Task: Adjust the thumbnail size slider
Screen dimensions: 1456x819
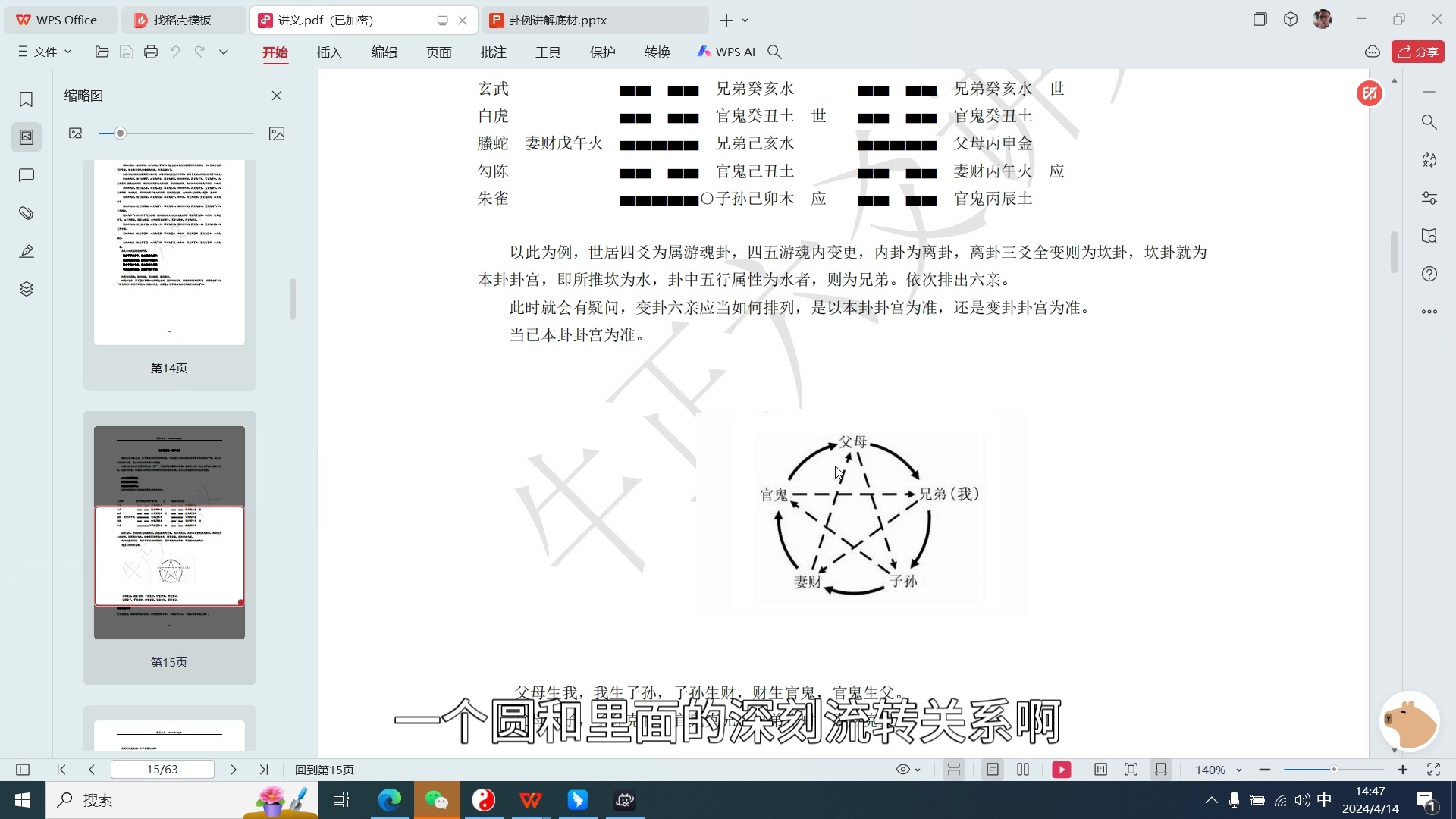Action: click(x=120, y=133)
